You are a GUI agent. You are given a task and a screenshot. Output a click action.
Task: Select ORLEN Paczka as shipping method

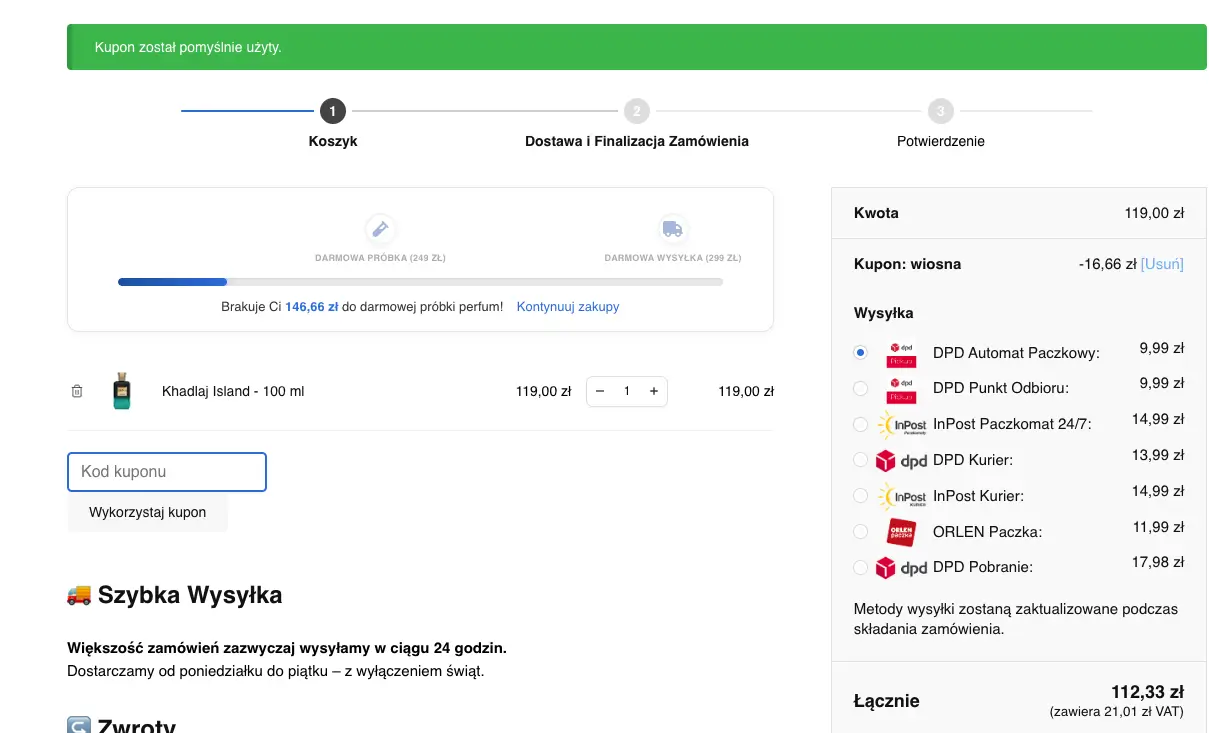[x=860, y=531]
